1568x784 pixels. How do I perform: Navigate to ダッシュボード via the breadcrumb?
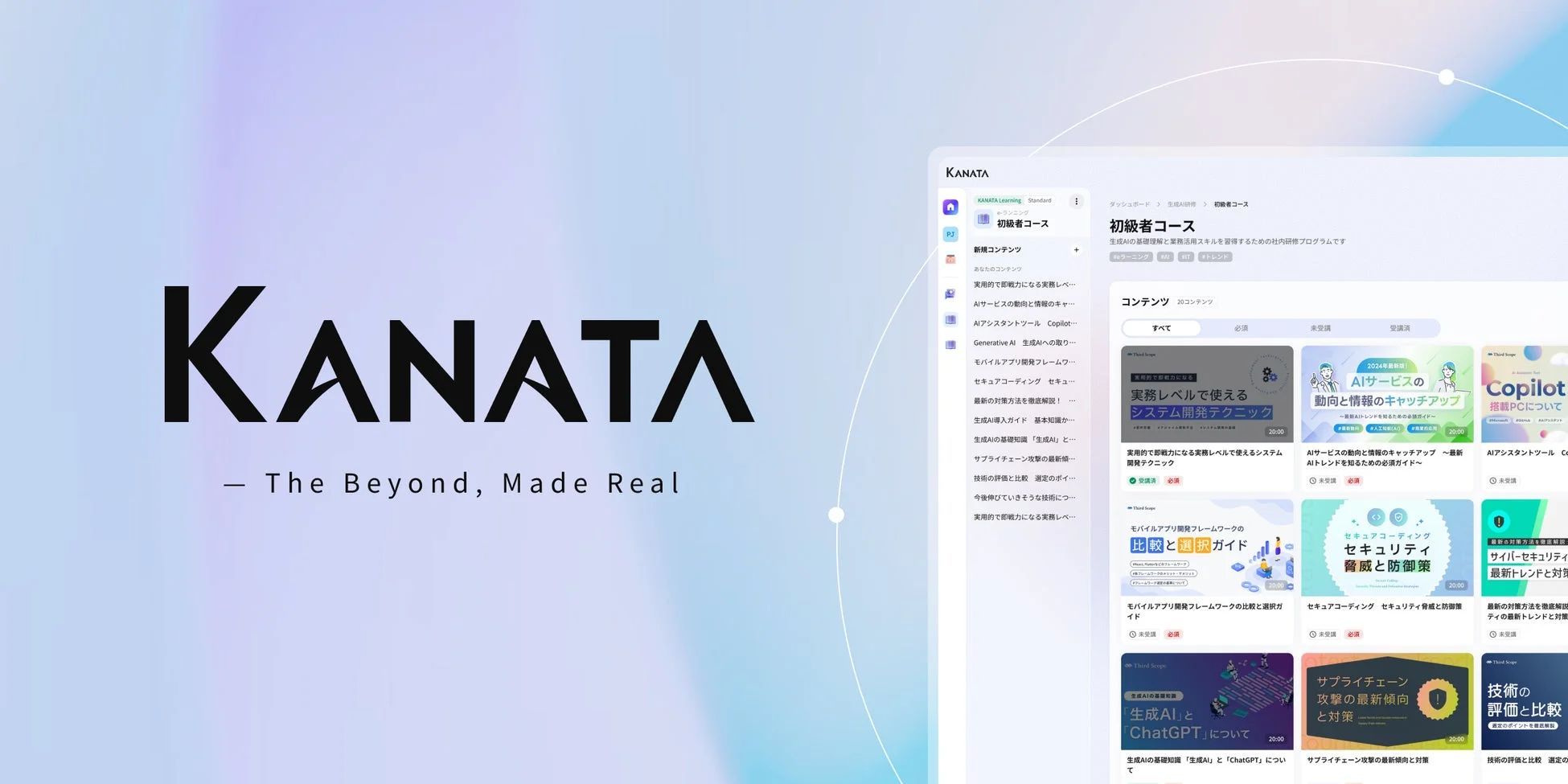(x=1129, y=204)
